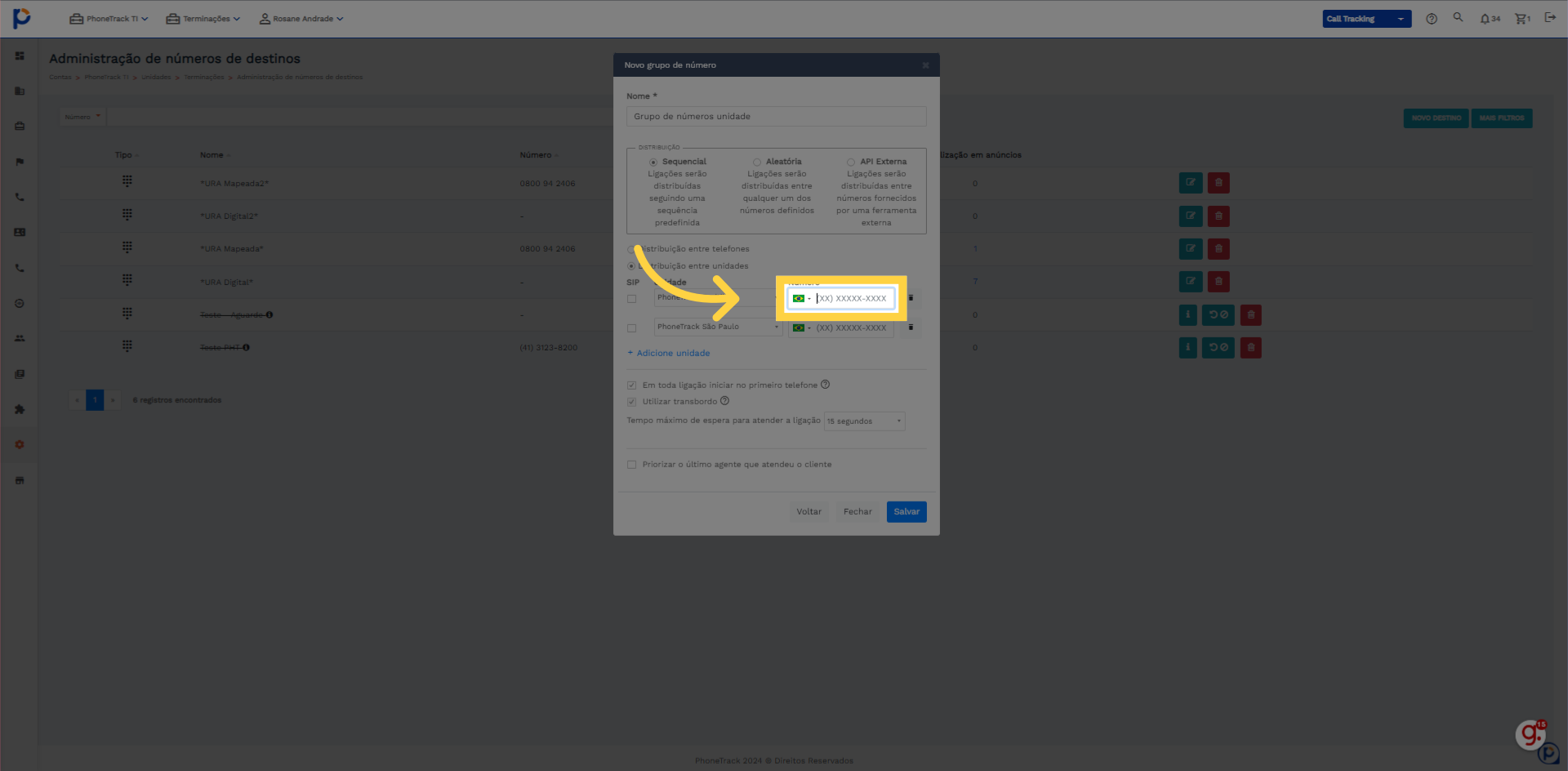Click the logout icon in top bar
Image resolution: width=1568 pixels, height=771 pixels.
(x=1550, y=18)
